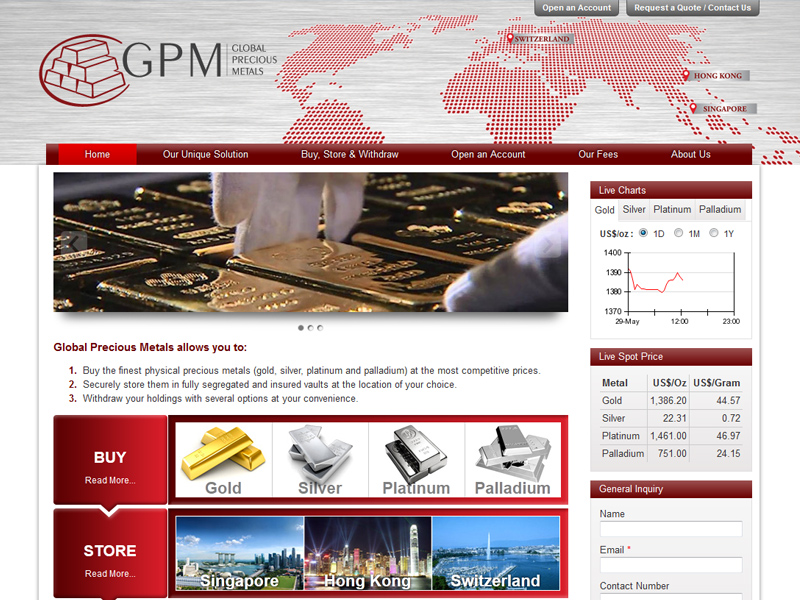Click the Hong Kong map pin
The width and height of the screenshot is (800, 600).
[686, 75]
